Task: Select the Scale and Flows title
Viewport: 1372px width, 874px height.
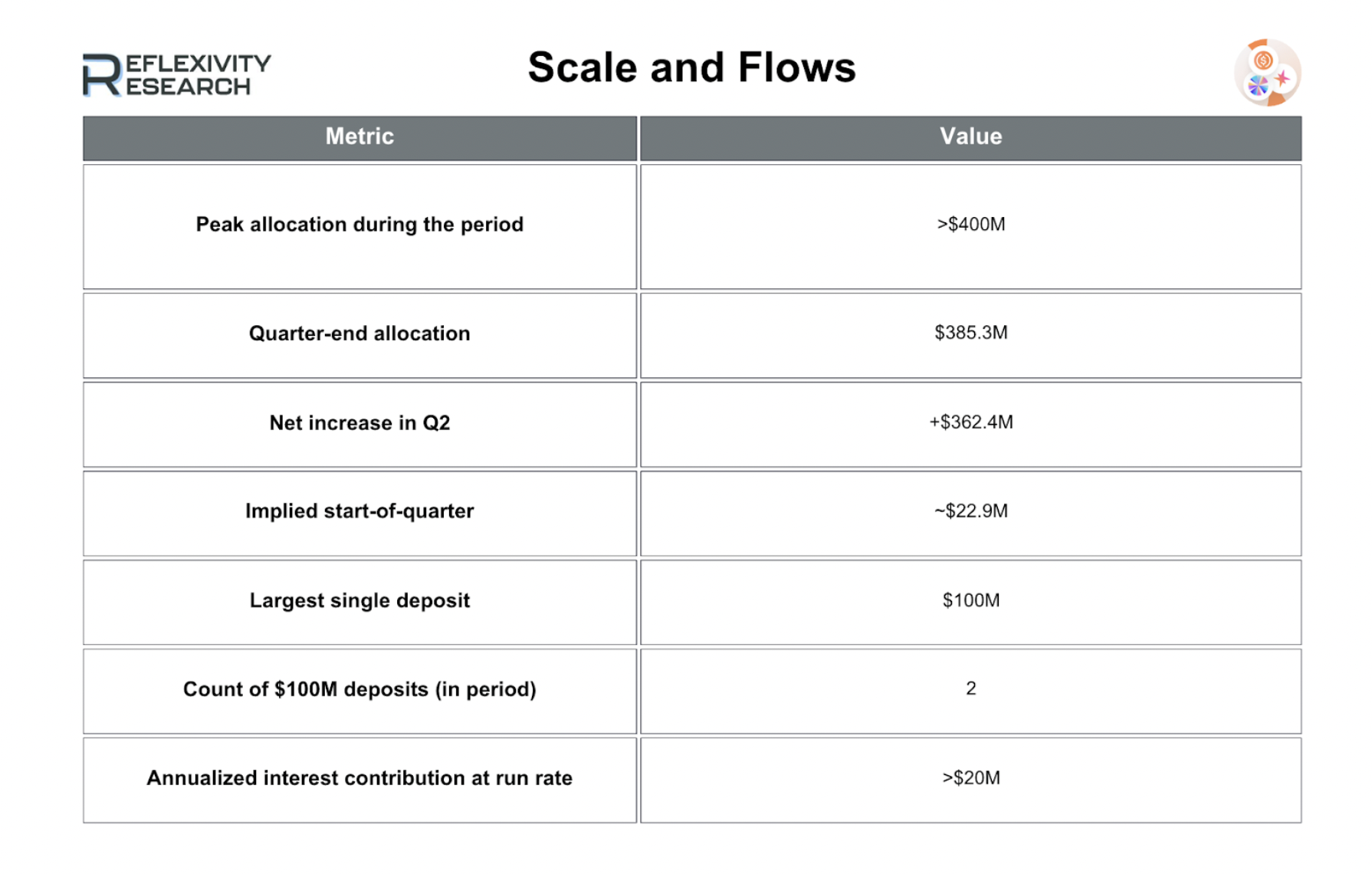Action: coord(691,67)
